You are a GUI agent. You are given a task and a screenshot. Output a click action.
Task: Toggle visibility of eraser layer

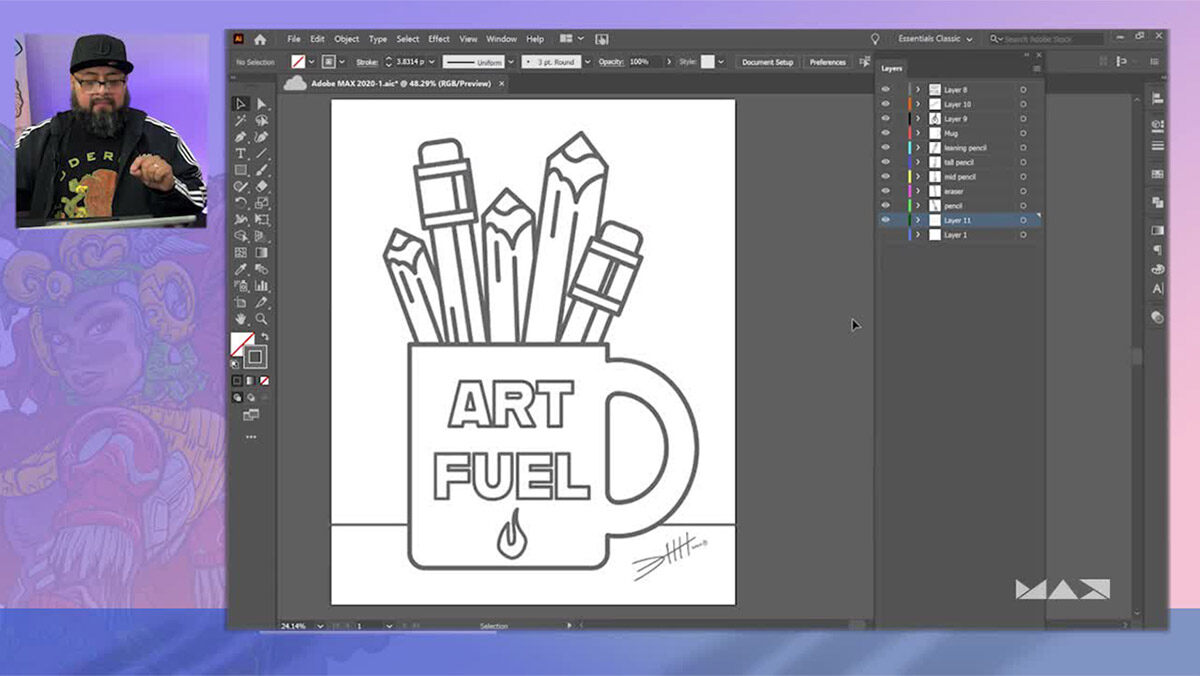[x=885, y=191]
